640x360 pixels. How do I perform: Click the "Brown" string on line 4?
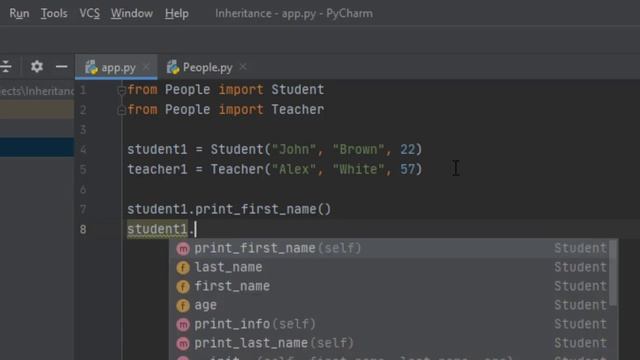(358, 149)
